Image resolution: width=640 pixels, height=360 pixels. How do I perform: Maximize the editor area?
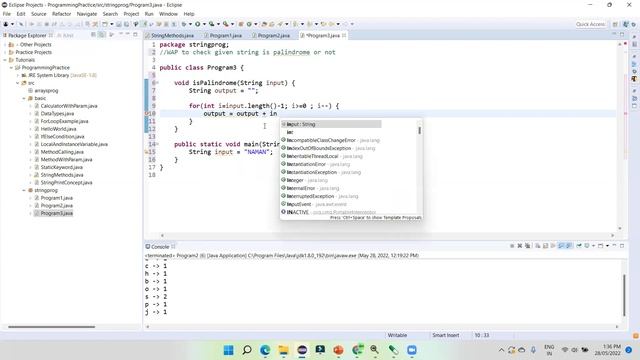622,35
